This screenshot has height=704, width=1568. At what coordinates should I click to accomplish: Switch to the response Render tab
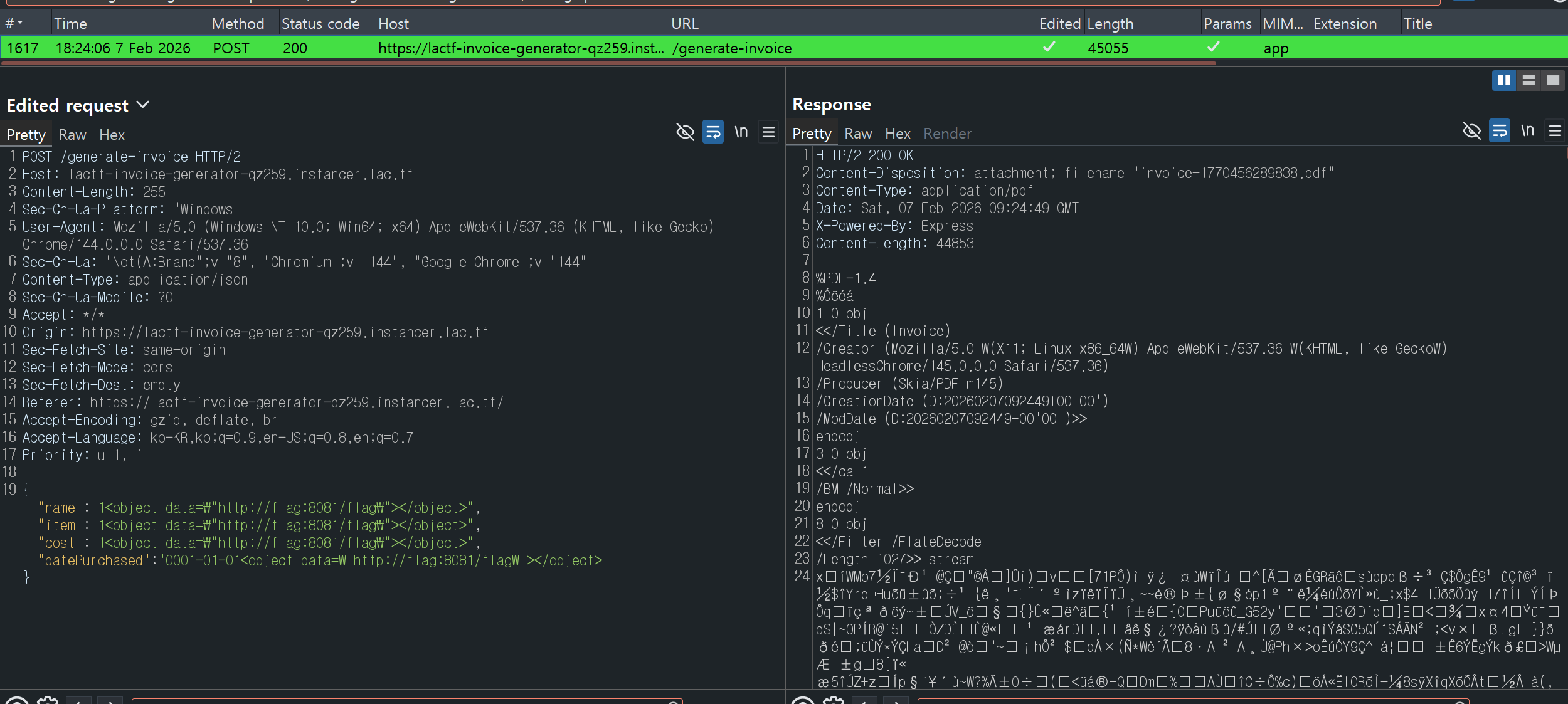pyautogui.click(x=947, y=134)
